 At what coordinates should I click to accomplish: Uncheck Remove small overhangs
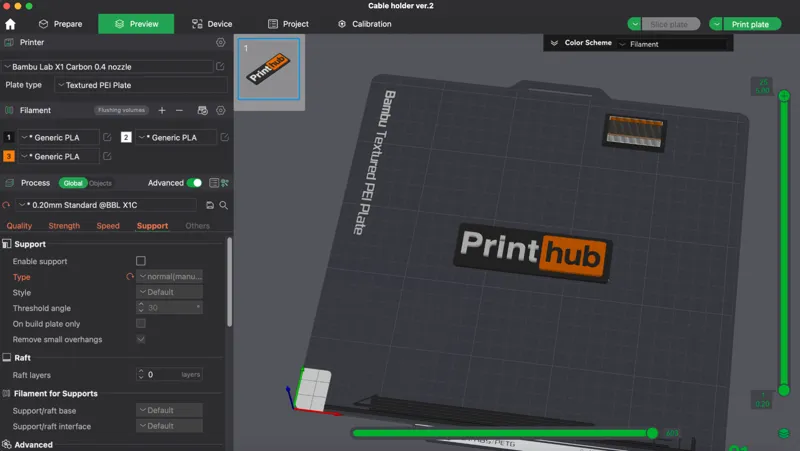(141, 339)
